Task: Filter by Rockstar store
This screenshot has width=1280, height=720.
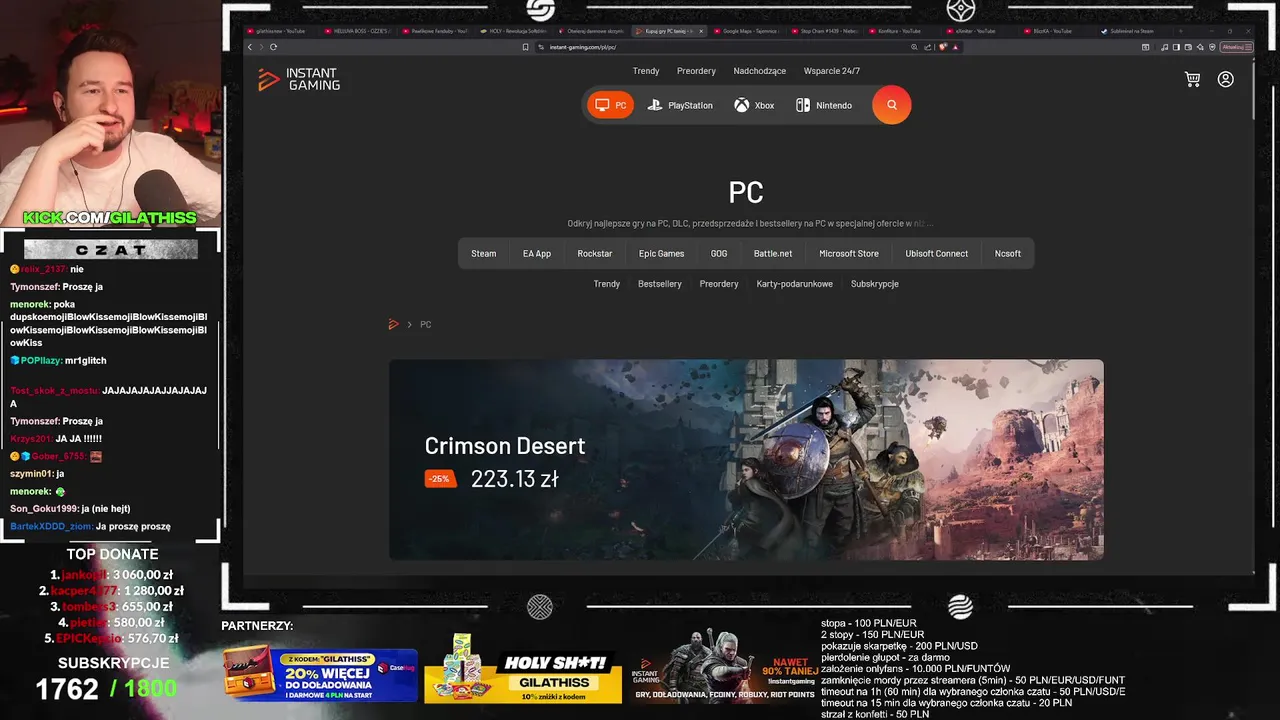Action: (595, 254)
